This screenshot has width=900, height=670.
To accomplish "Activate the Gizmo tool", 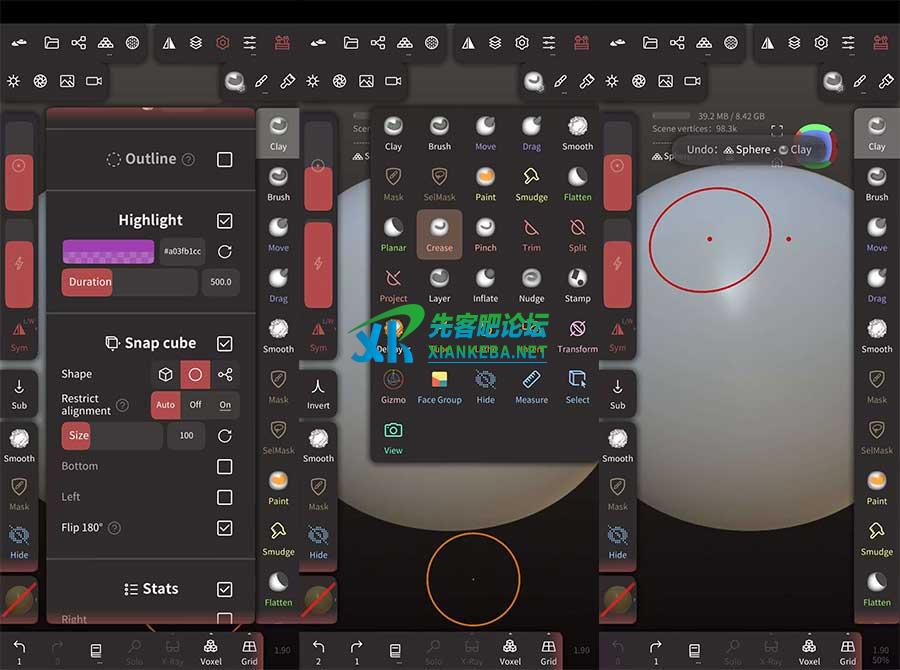I will pos(393,385).
